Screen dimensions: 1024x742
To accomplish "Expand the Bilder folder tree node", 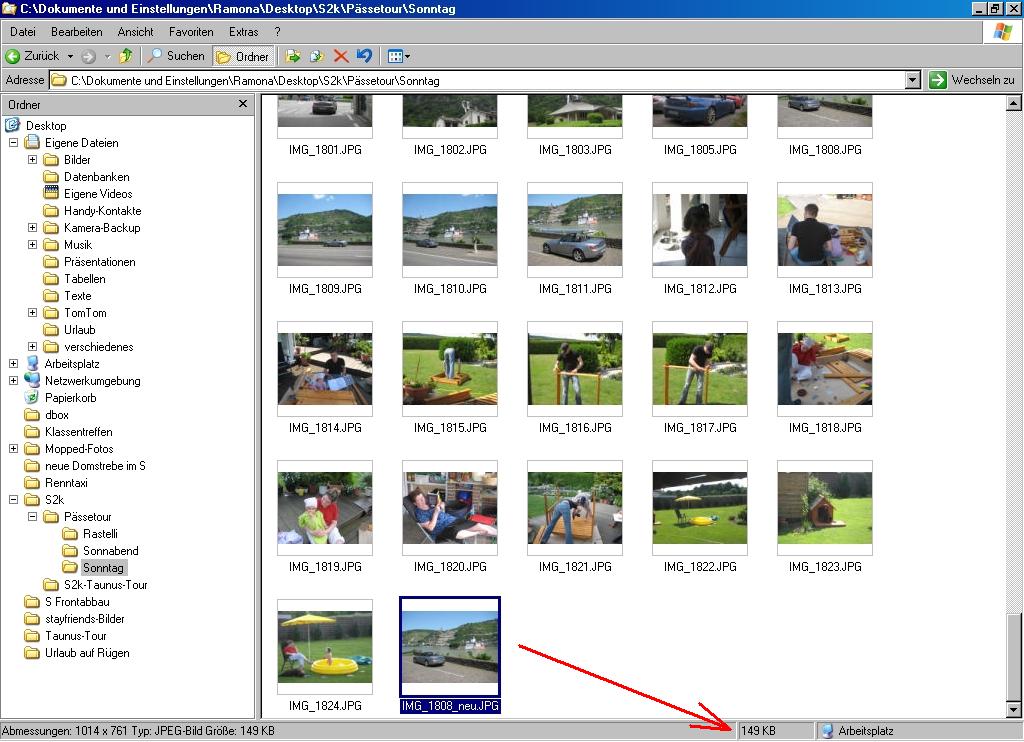I will click(32, 160).
